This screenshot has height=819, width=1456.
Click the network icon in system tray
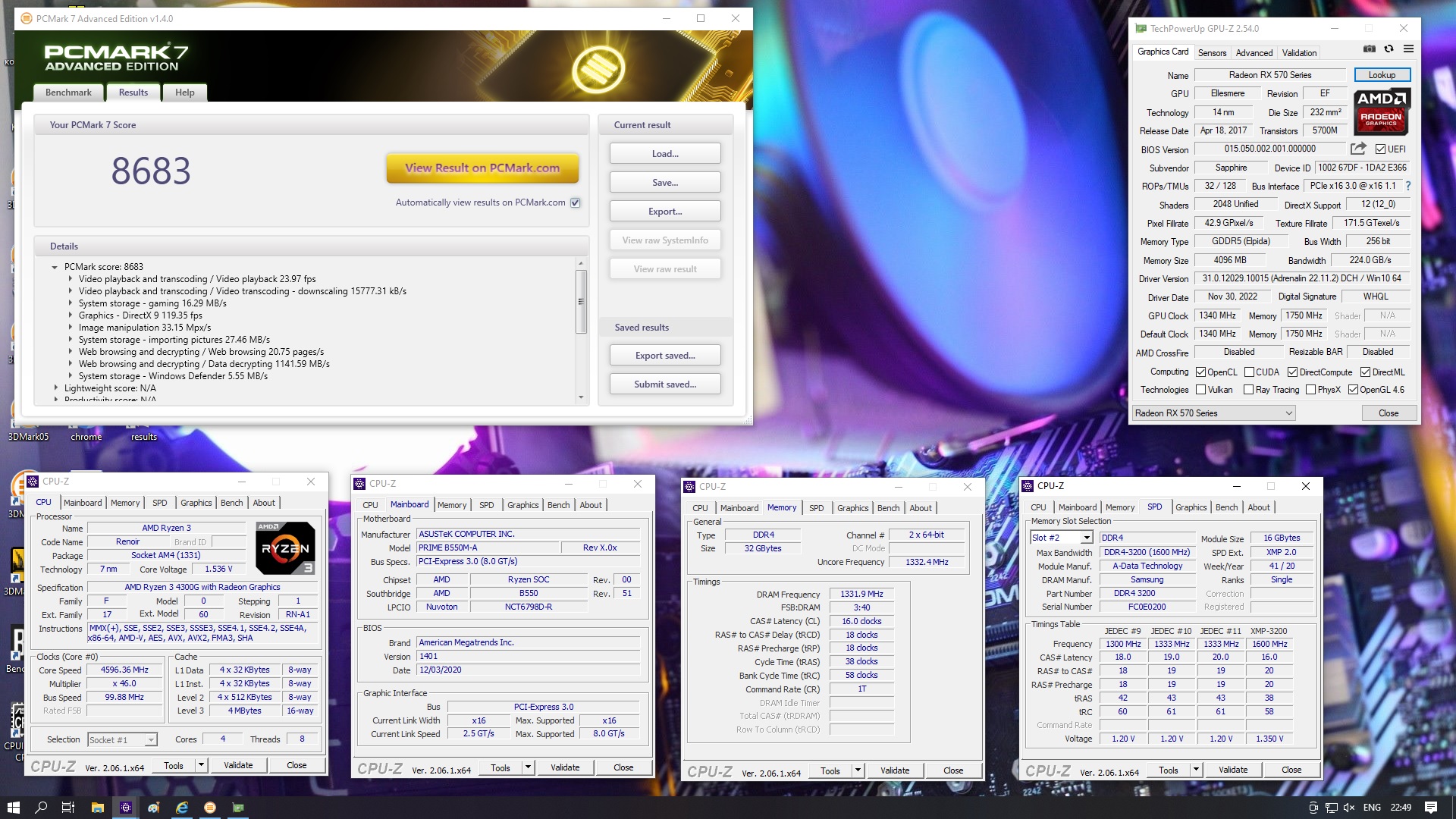coord(1331,808)
